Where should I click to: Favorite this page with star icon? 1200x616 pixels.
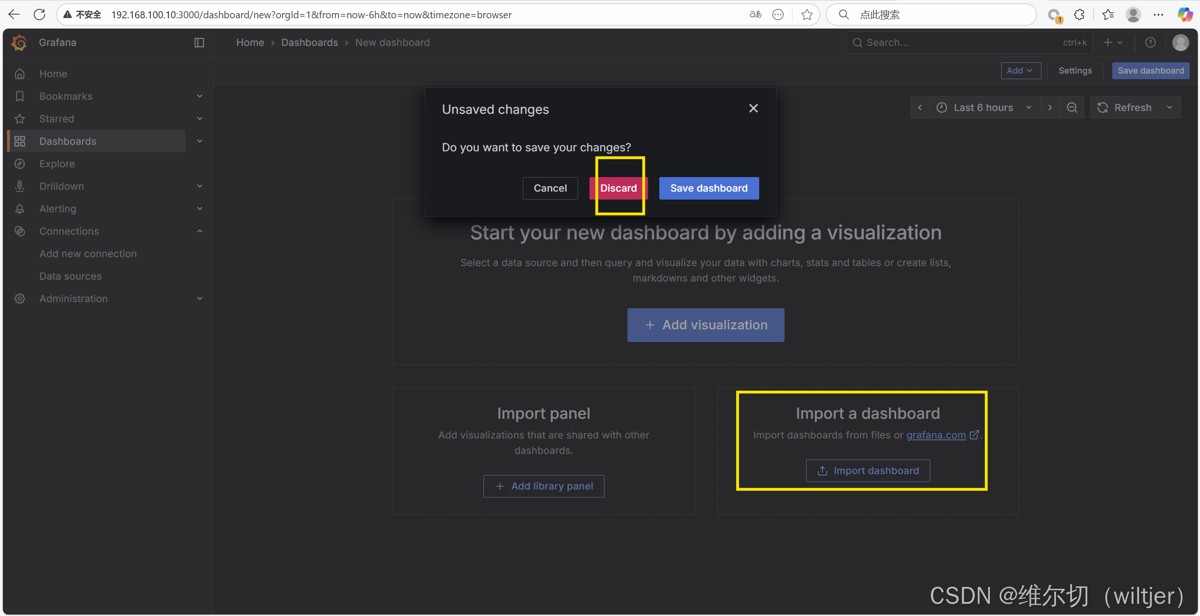807,15
